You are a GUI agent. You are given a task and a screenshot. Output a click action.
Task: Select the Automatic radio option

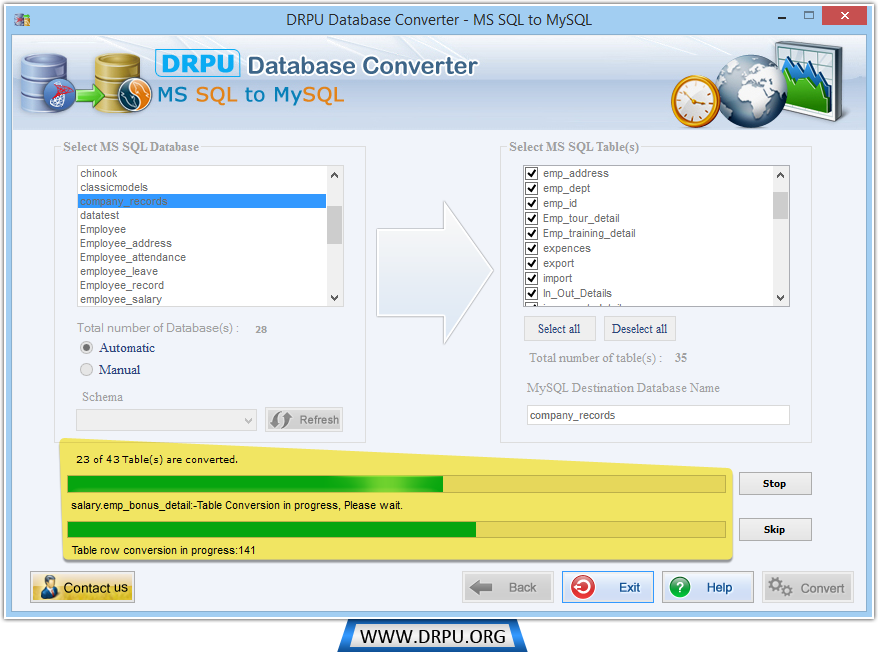click(x=86, y=348)
